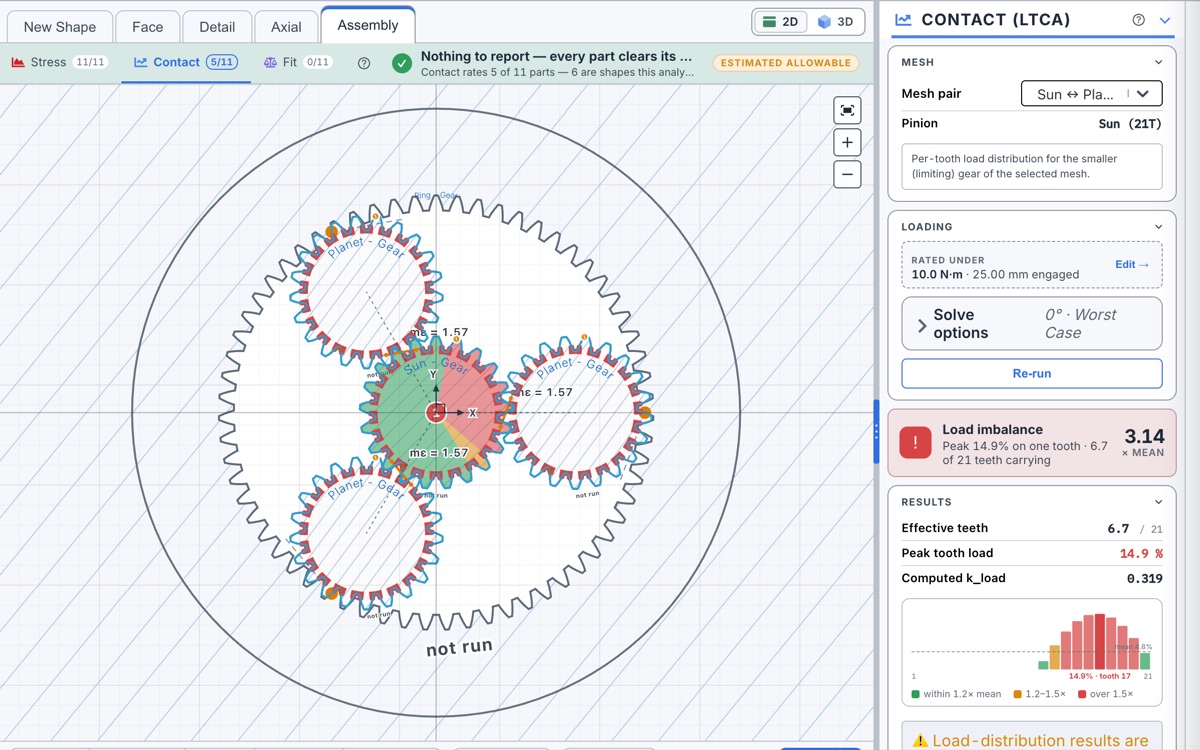Click the Edit loading link
The width and height of the screenshot is (1200, 750).
click(x=1132, y=264)
